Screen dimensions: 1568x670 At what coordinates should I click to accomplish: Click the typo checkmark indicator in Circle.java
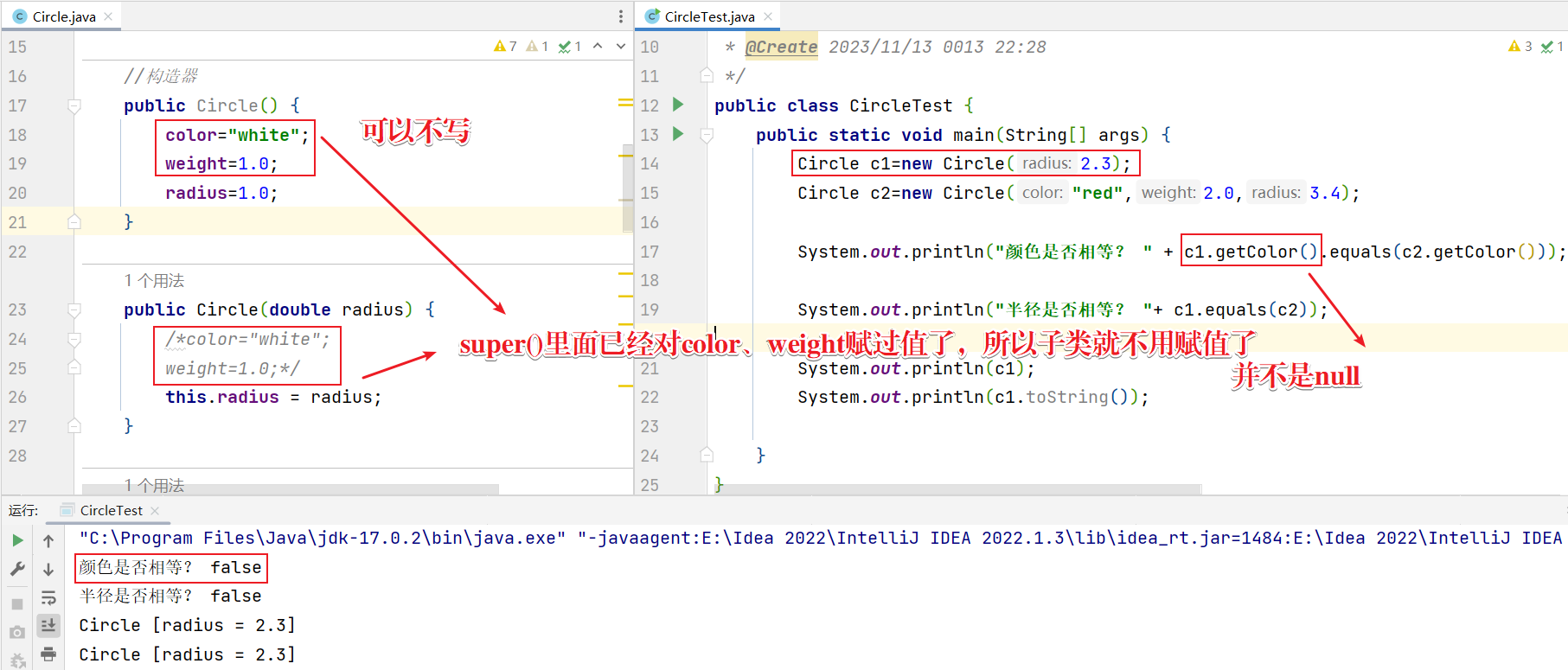pos(569,46)
